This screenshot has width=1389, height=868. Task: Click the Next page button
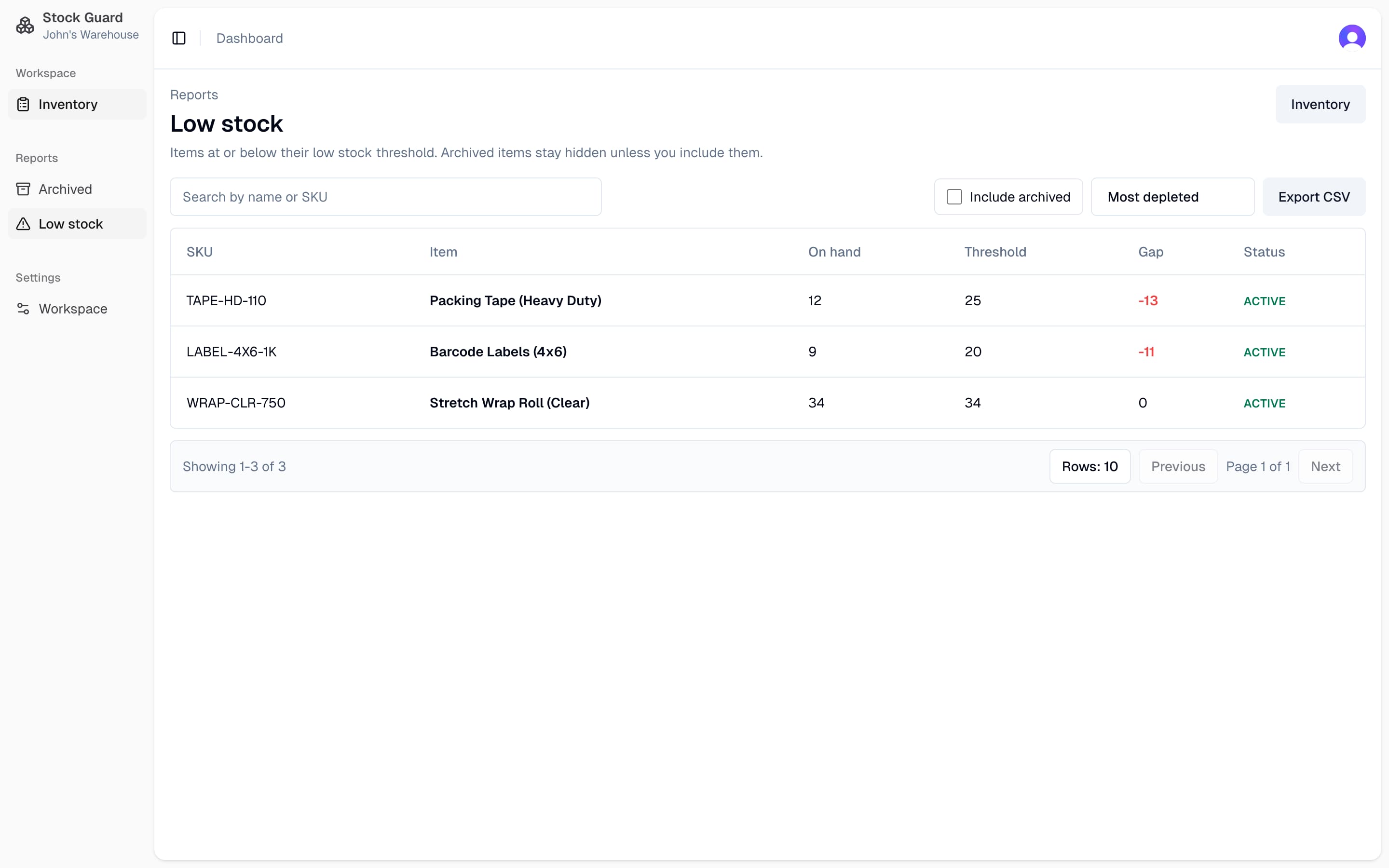(x=1325, y=466)
